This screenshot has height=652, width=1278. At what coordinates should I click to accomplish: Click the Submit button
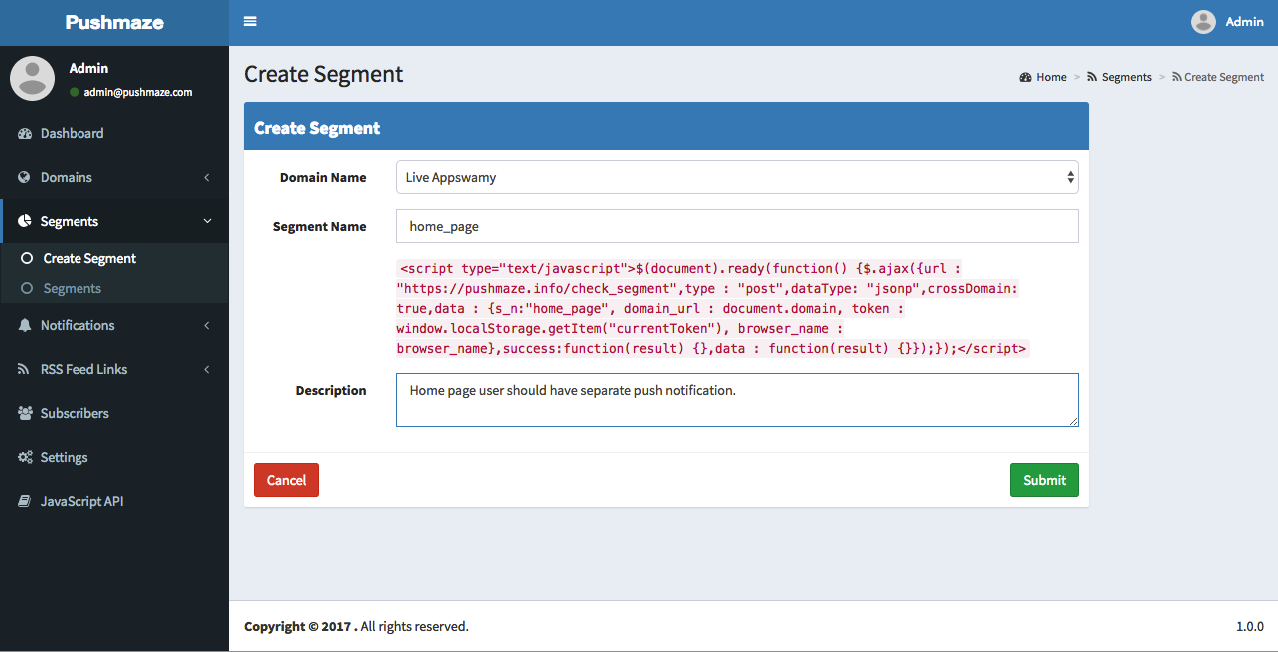1044,480
